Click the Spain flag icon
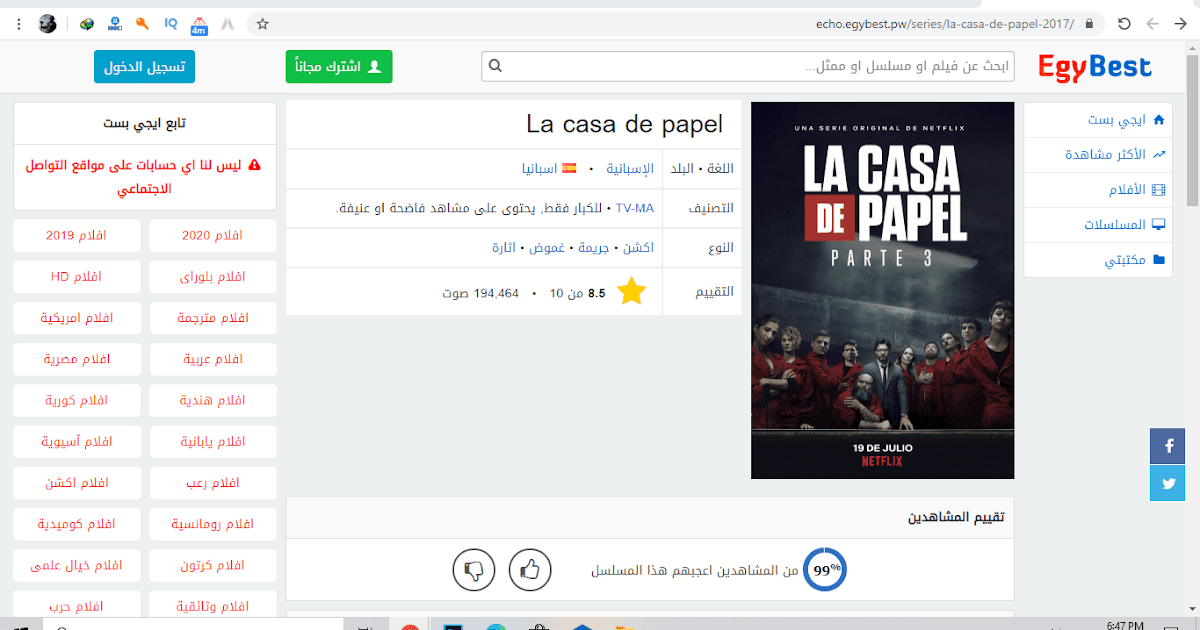 pos(569,168)
